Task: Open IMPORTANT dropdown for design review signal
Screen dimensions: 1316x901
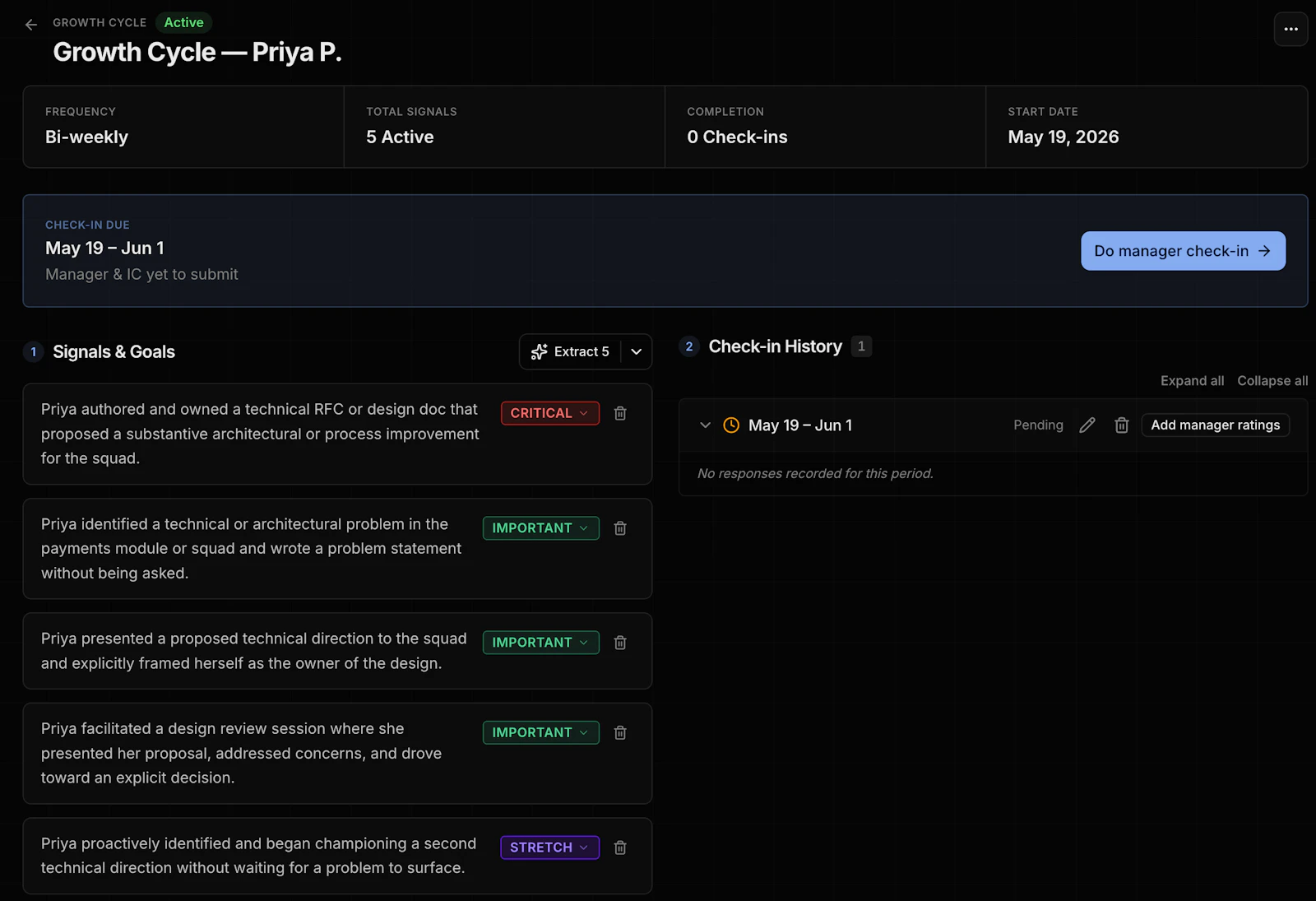Action: [541, 732]
